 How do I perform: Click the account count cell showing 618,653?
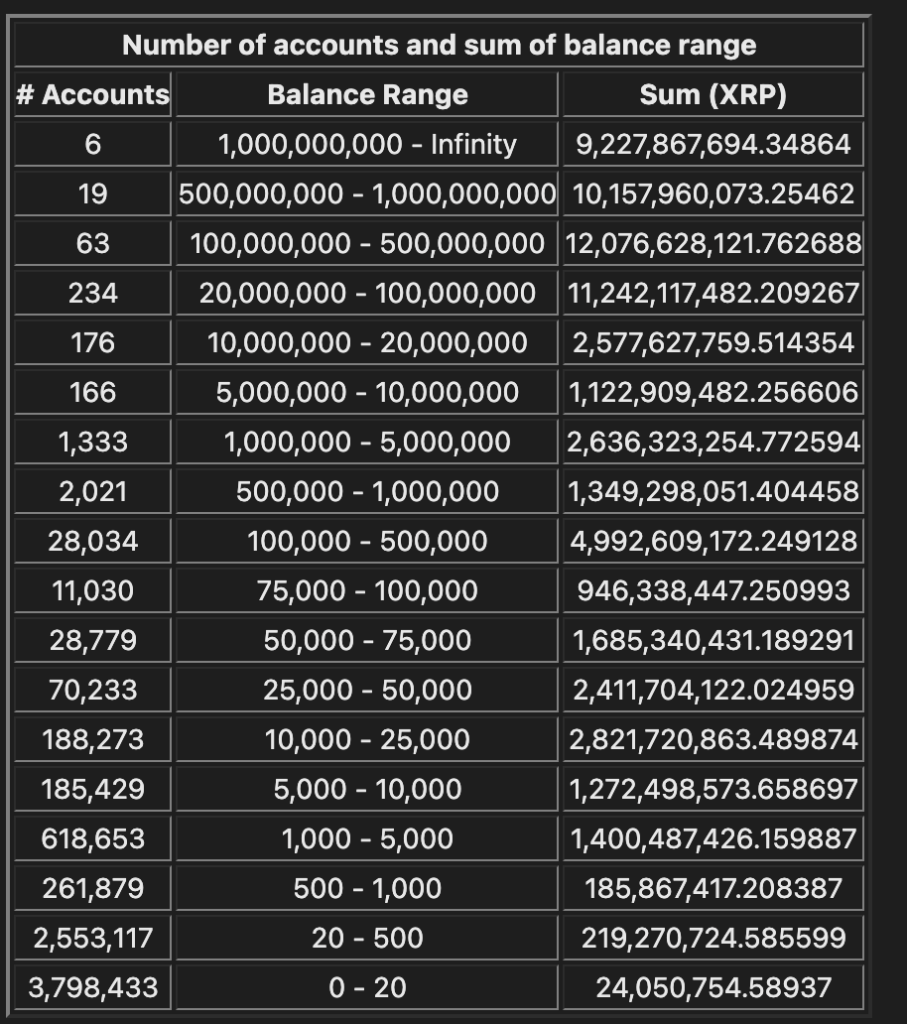tap(93, 839)
